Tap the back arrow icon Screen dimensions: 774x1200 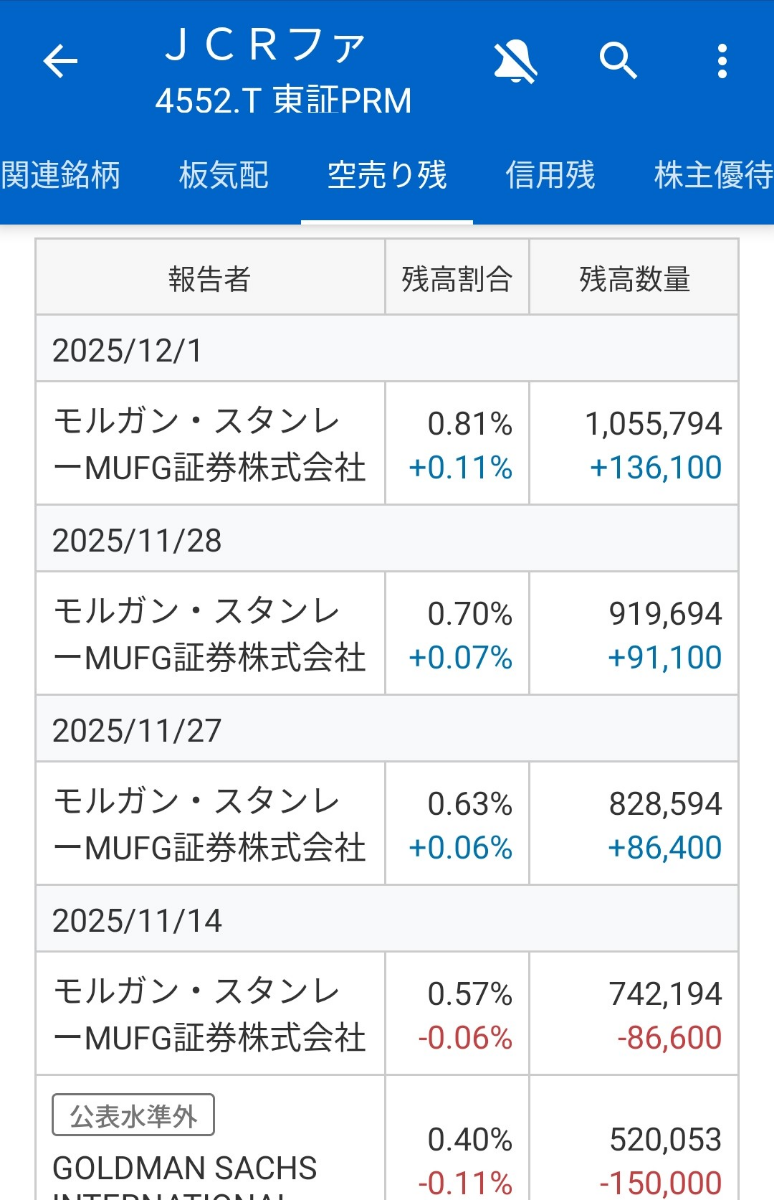pyautogui.click(x=60, y=62)
